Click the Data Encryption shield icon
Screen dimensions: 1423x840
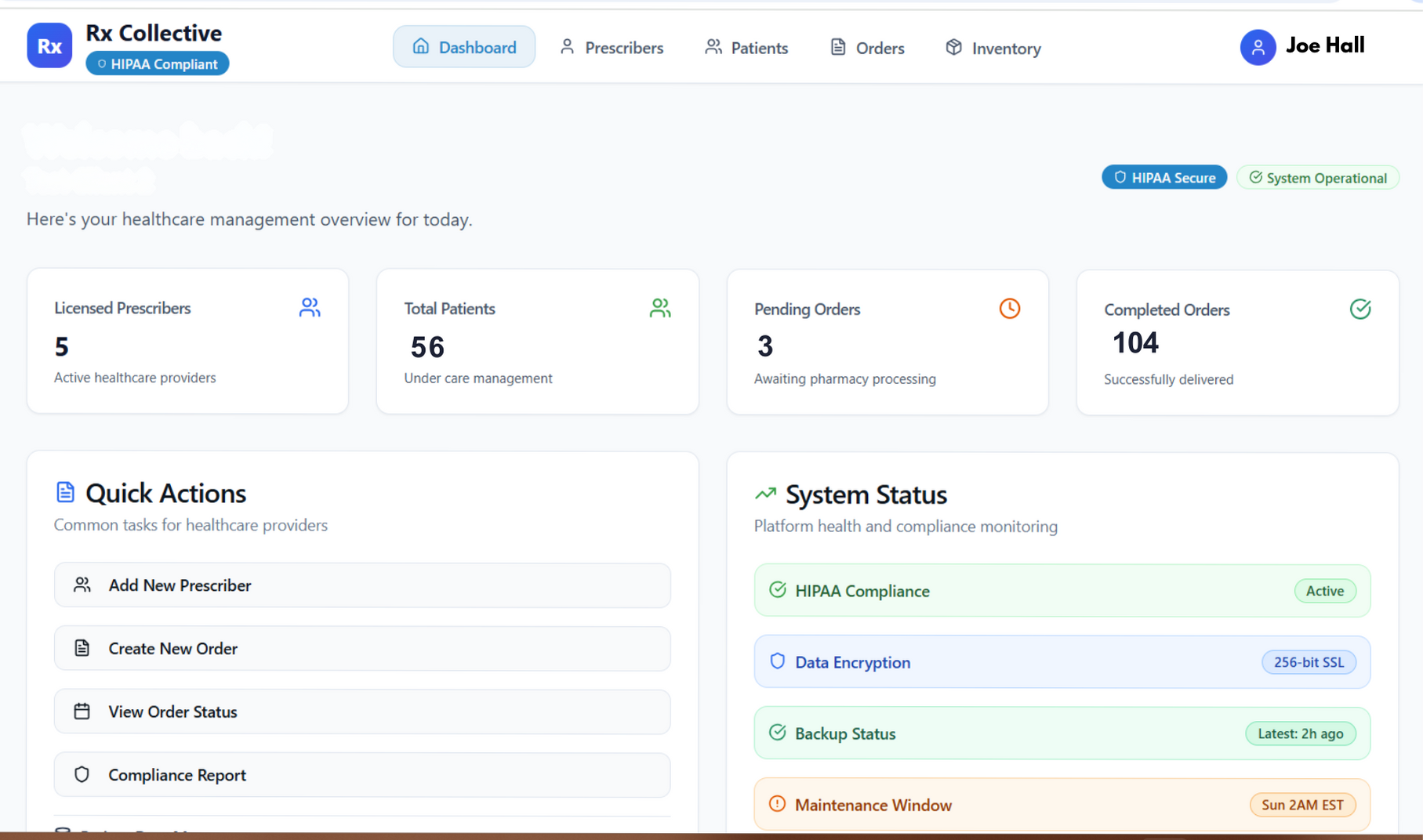coord(777,661)
